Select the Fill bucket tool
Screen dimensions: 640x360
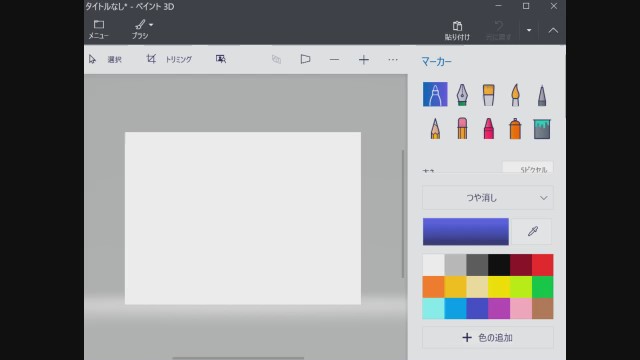[542, 129]
